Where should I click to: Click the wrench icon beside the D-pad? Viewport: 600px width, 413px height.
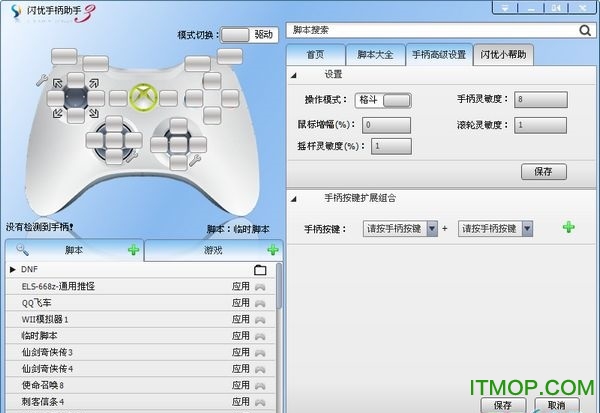pos(42,80)
